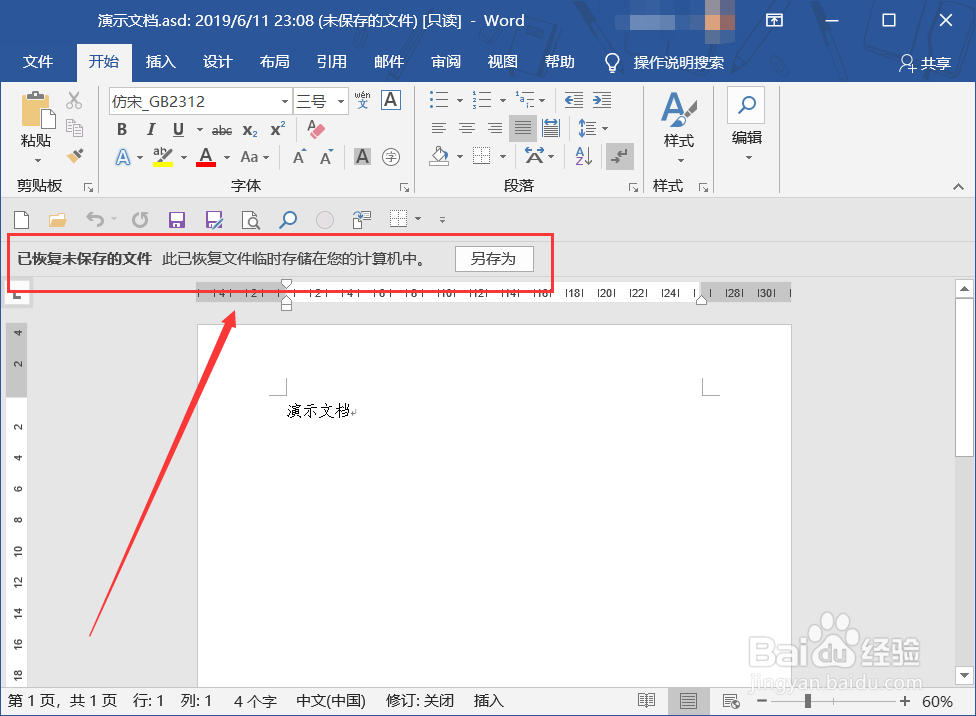Viewport: 976px width, 716px height.
Task: Toggle bold formatting
Action: coord(121,130)
